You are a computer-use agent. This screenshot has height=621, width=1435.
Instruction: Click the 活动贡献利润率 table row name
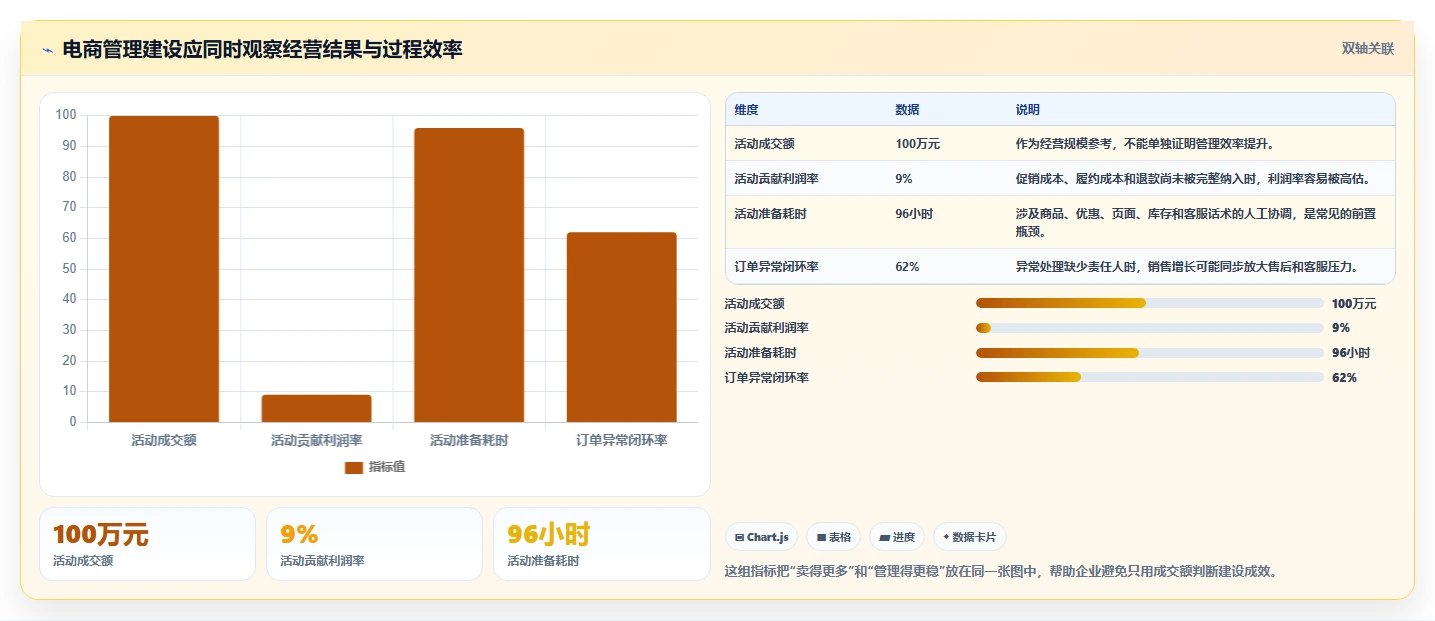(x=776, y=179)
